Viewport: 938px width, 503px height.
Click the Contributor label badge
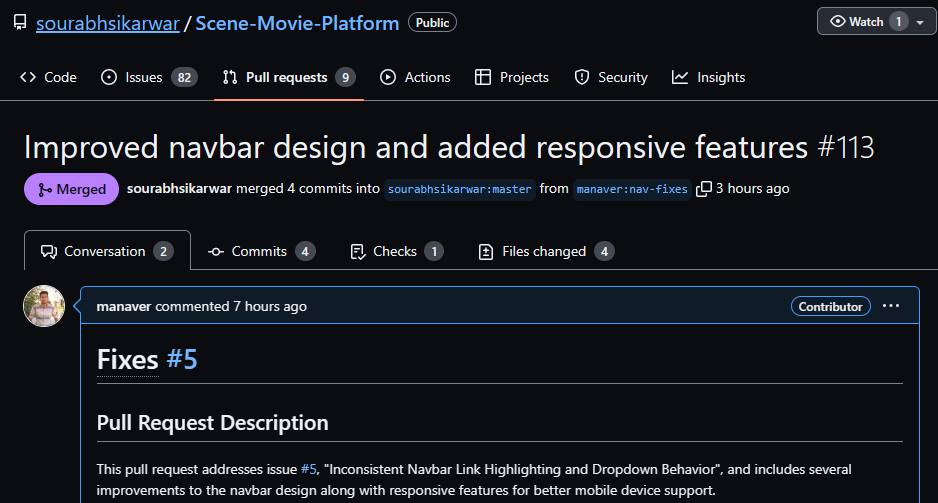tap(830, 306)
